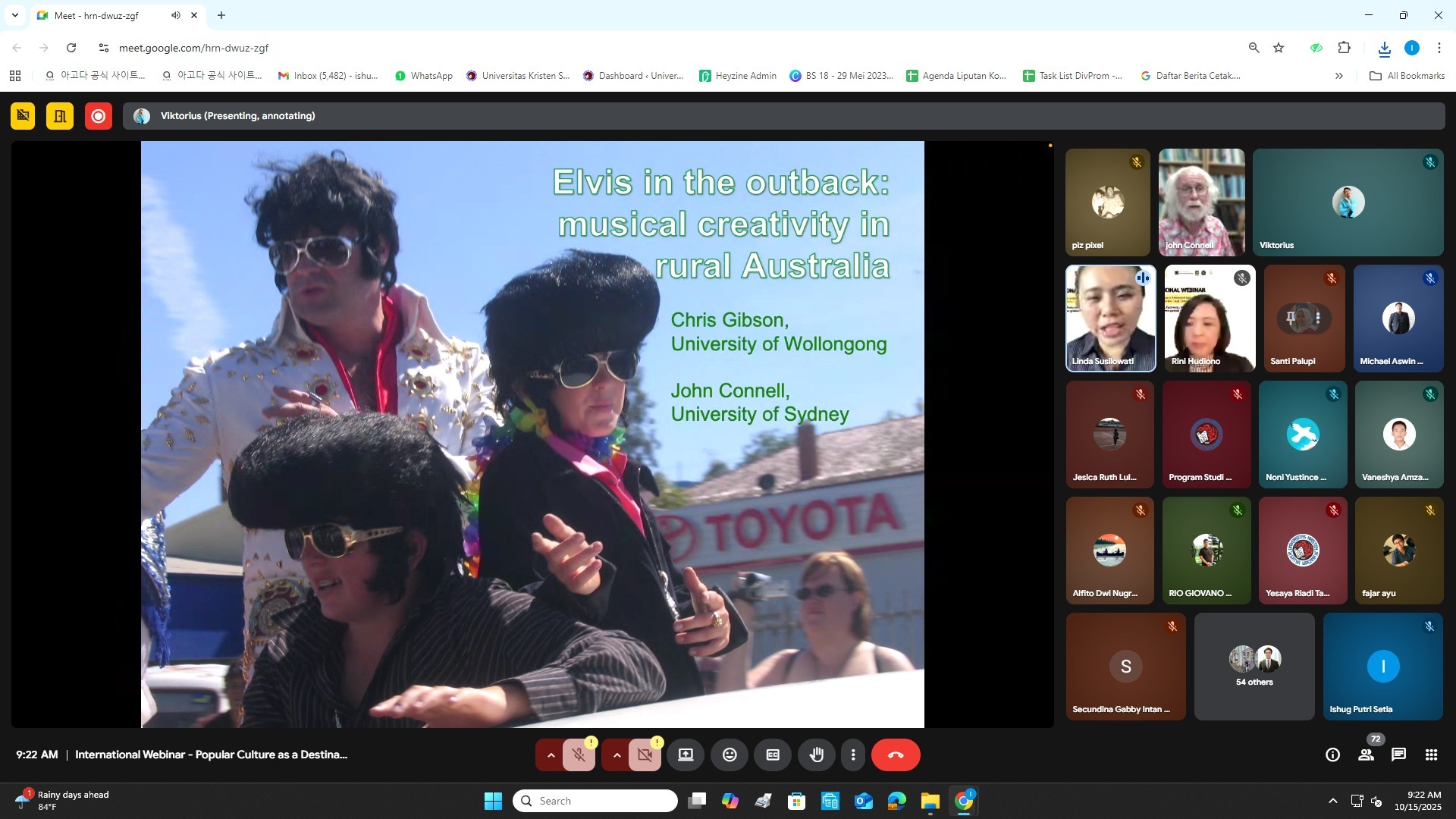
Task: Open the emoji reactions button
Action: pos(730,755)
